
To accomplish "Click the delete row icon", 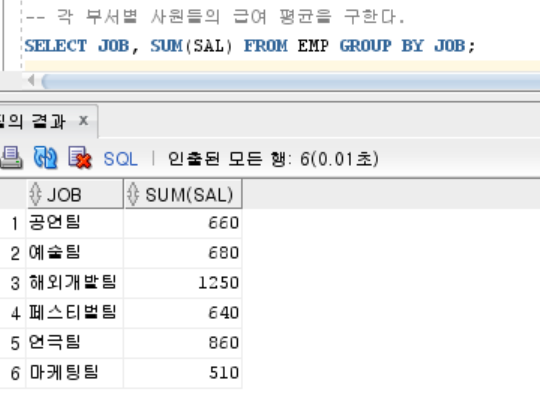I will click(80, 158).
